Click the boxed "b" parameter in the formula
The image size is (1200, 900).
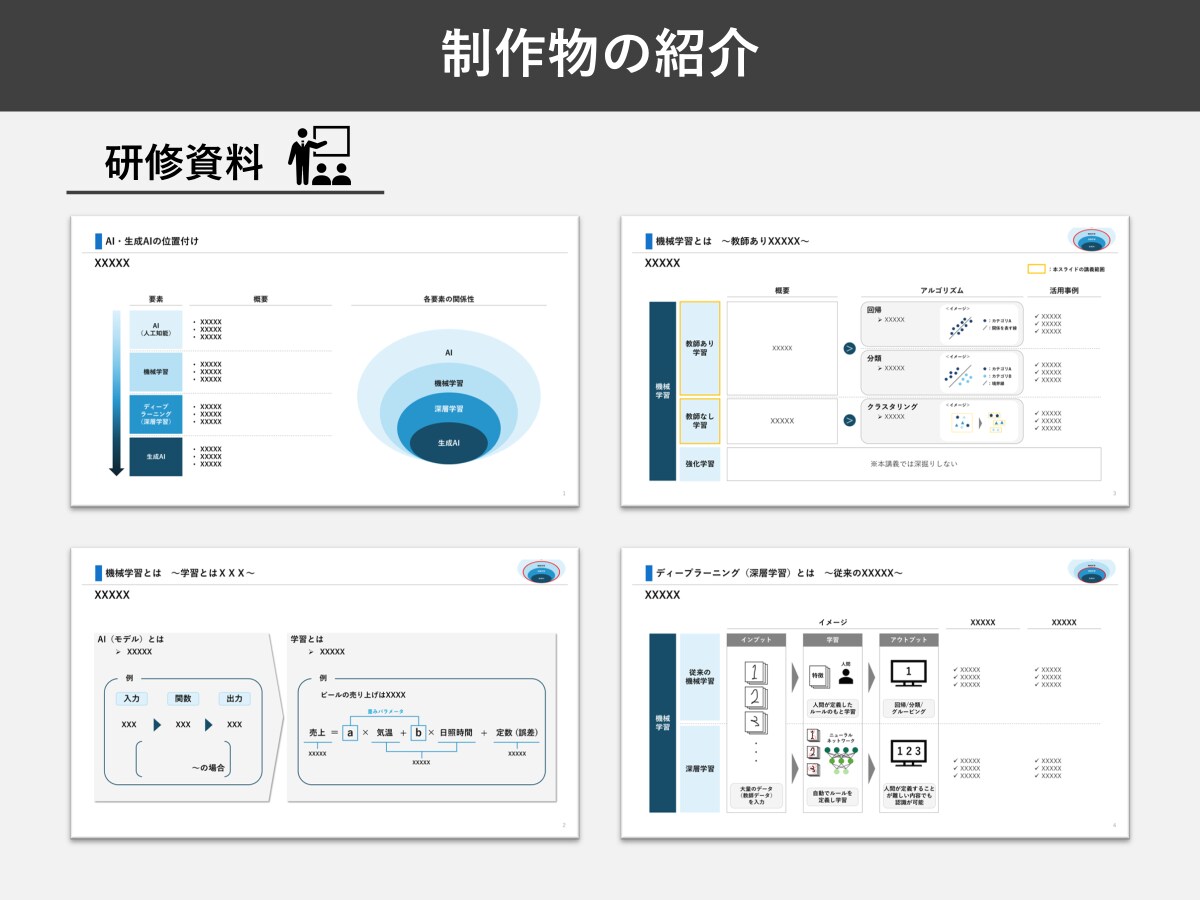tap(418, 733)
